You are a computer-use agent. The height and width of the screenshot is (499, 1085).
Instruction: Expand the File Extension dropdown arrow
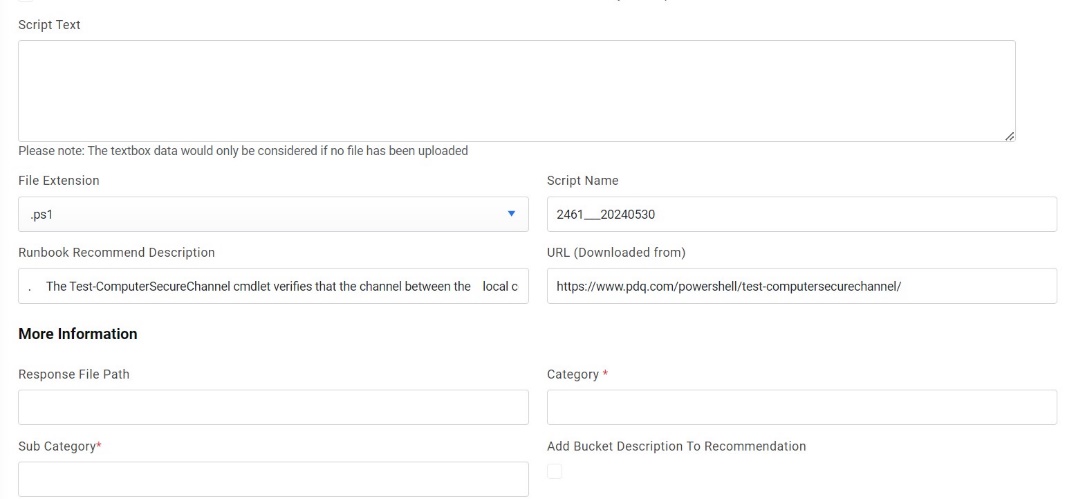[511, 213]
